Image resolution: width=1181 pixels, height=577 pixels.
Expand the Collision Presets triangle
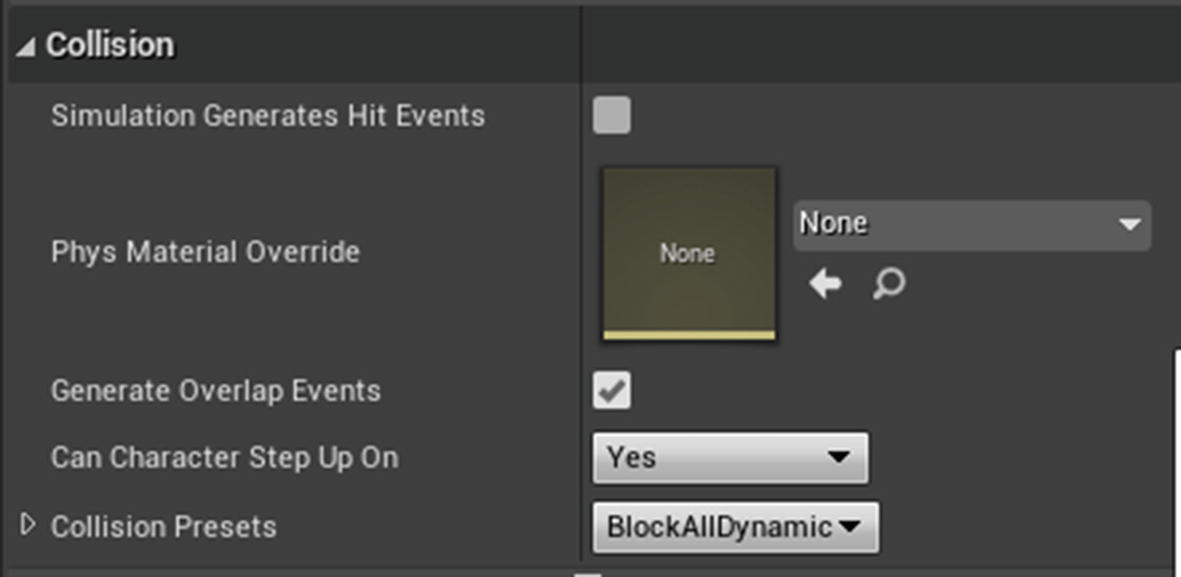click(27, 524)
